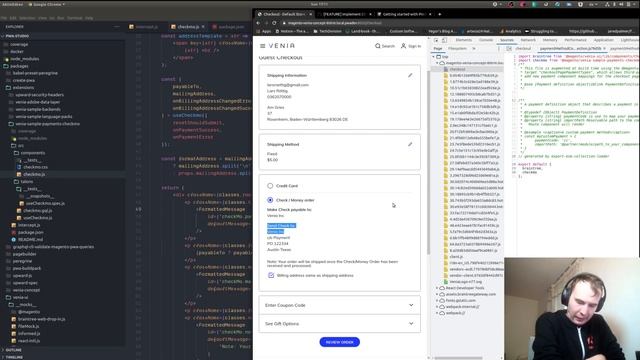The height and width of the screenshot is (360, 640).
Task: Click the Search magnifier in Venia header
Action: [x=378, y=46]
